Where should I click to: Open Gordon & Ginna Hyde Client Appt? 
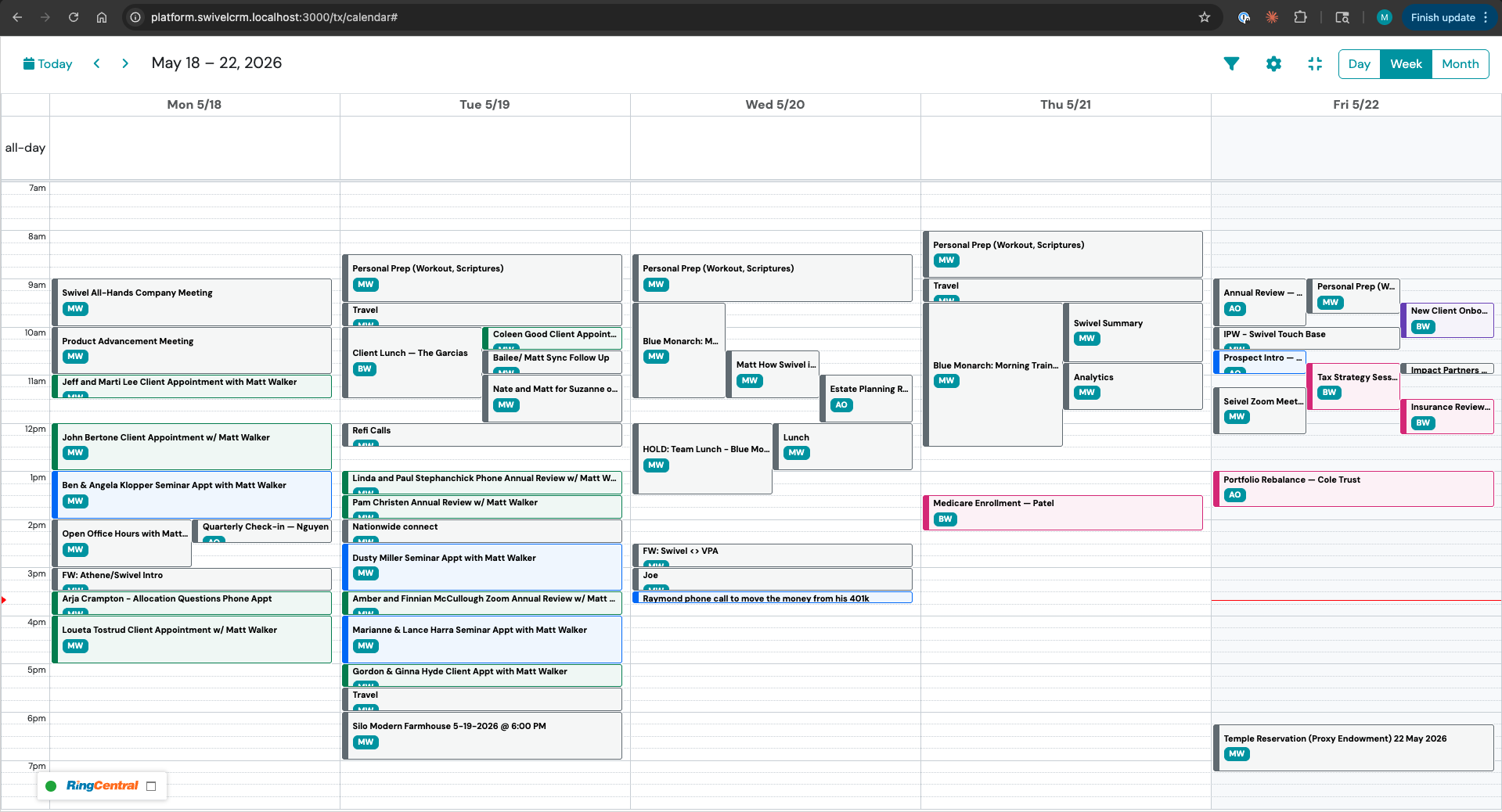pyautogui.click(x=482, y=675)
